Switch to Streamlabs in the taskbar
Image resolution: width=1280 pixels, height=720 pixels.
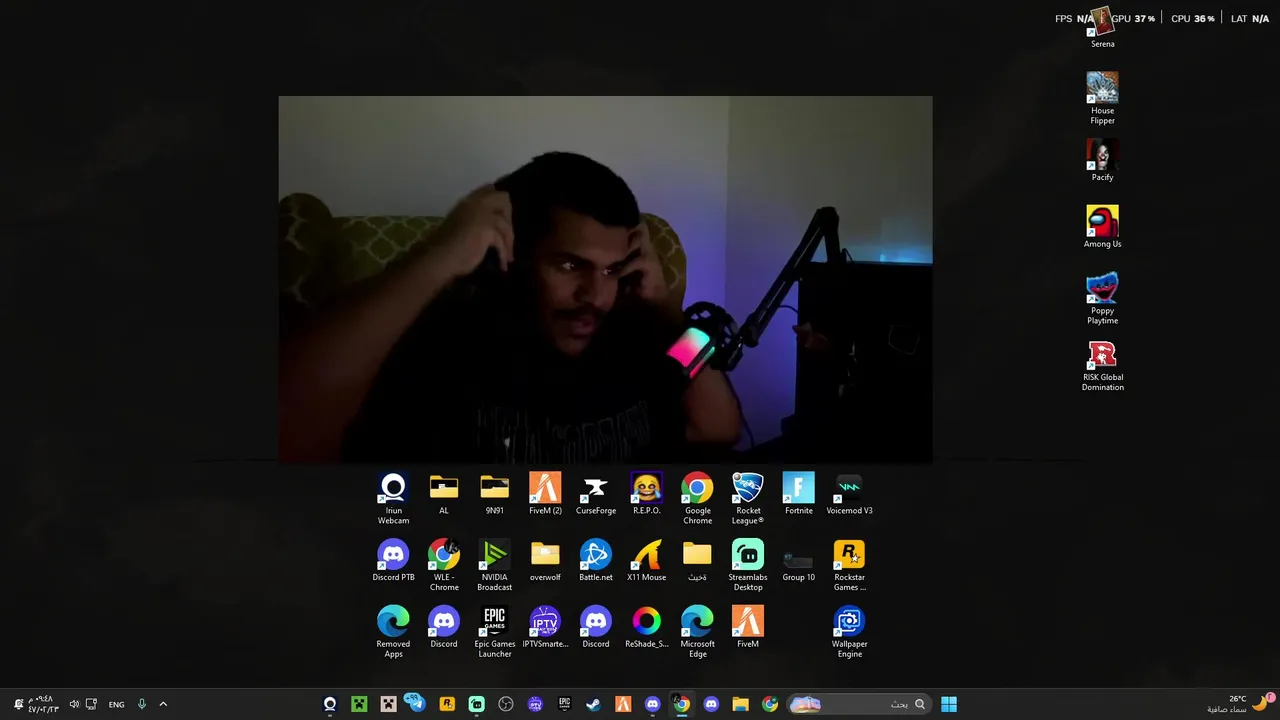click(x=476, y=704)
